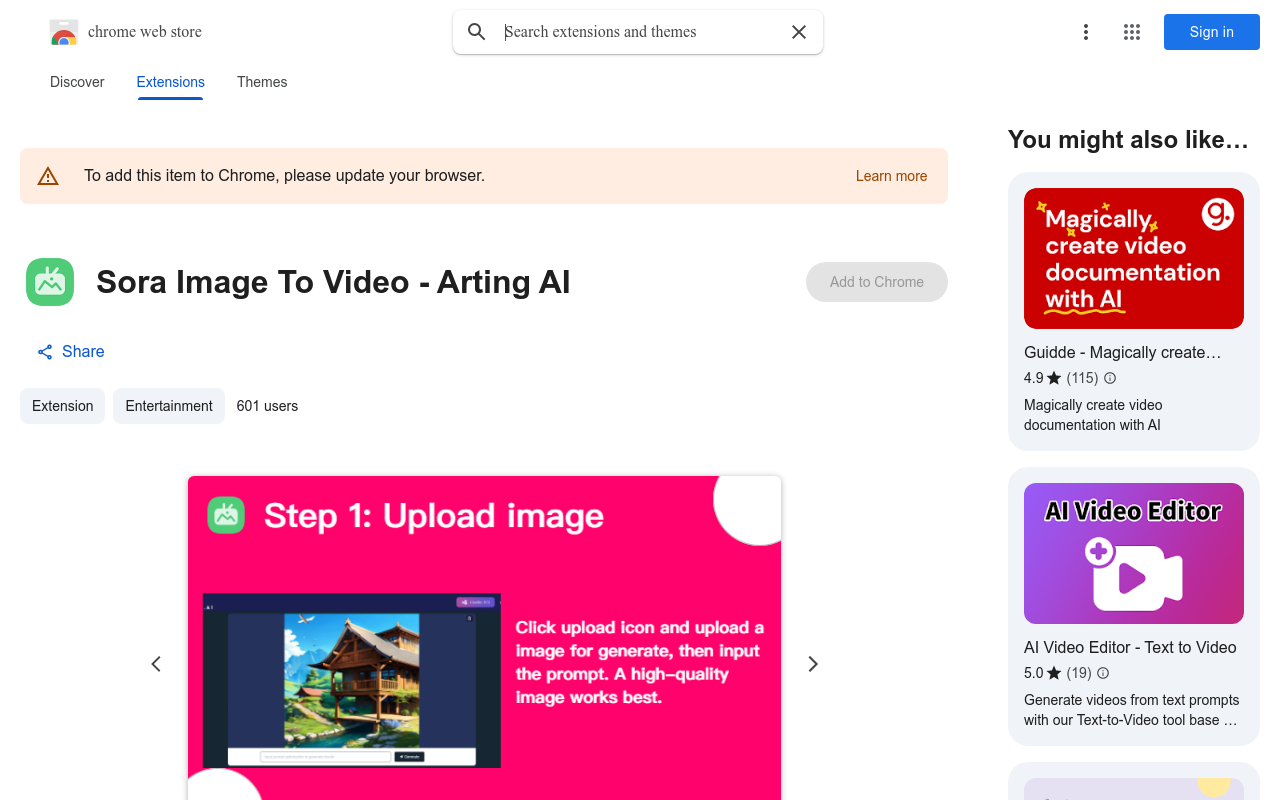Image resolution: width=1280 pixels, height=800 pixels.
Task: Click the You might also like… heading
Action: 1128,140
